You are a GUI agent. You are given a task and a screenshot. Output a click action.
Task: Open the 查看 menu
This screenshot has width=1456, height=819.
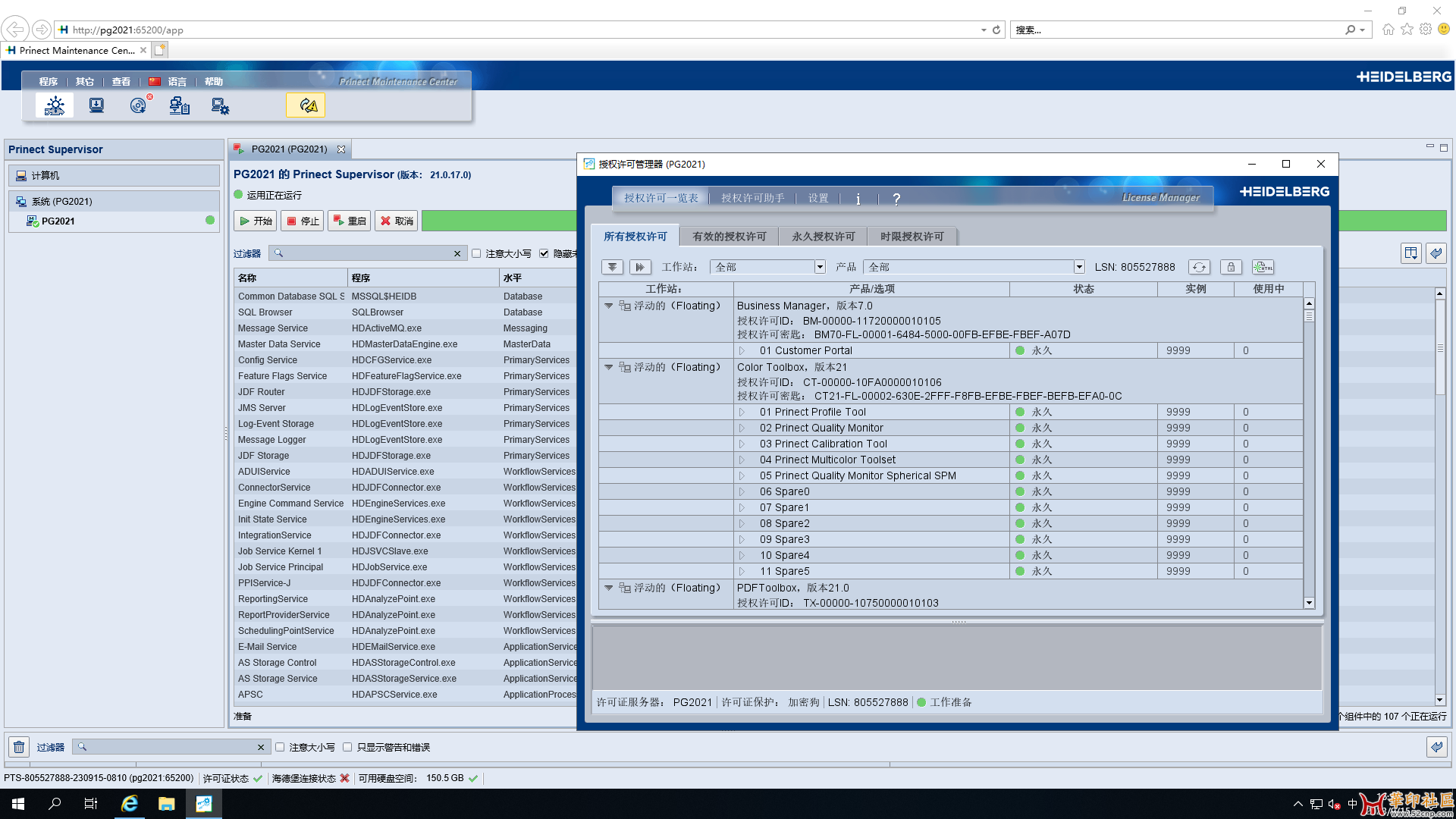point(121,82)
